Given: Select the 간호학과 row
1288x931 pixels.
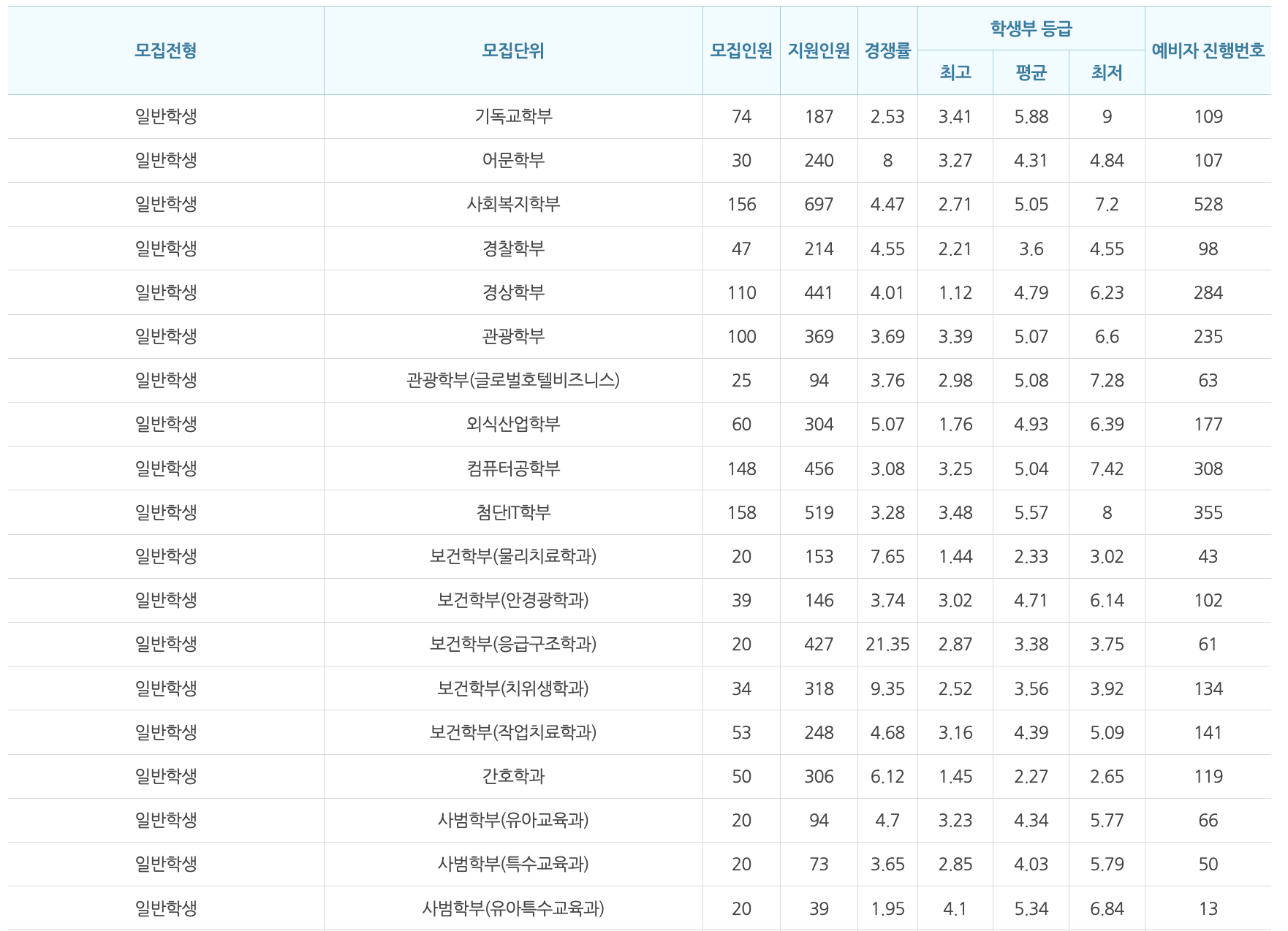Looking at the screenshot, I should 512,775.
